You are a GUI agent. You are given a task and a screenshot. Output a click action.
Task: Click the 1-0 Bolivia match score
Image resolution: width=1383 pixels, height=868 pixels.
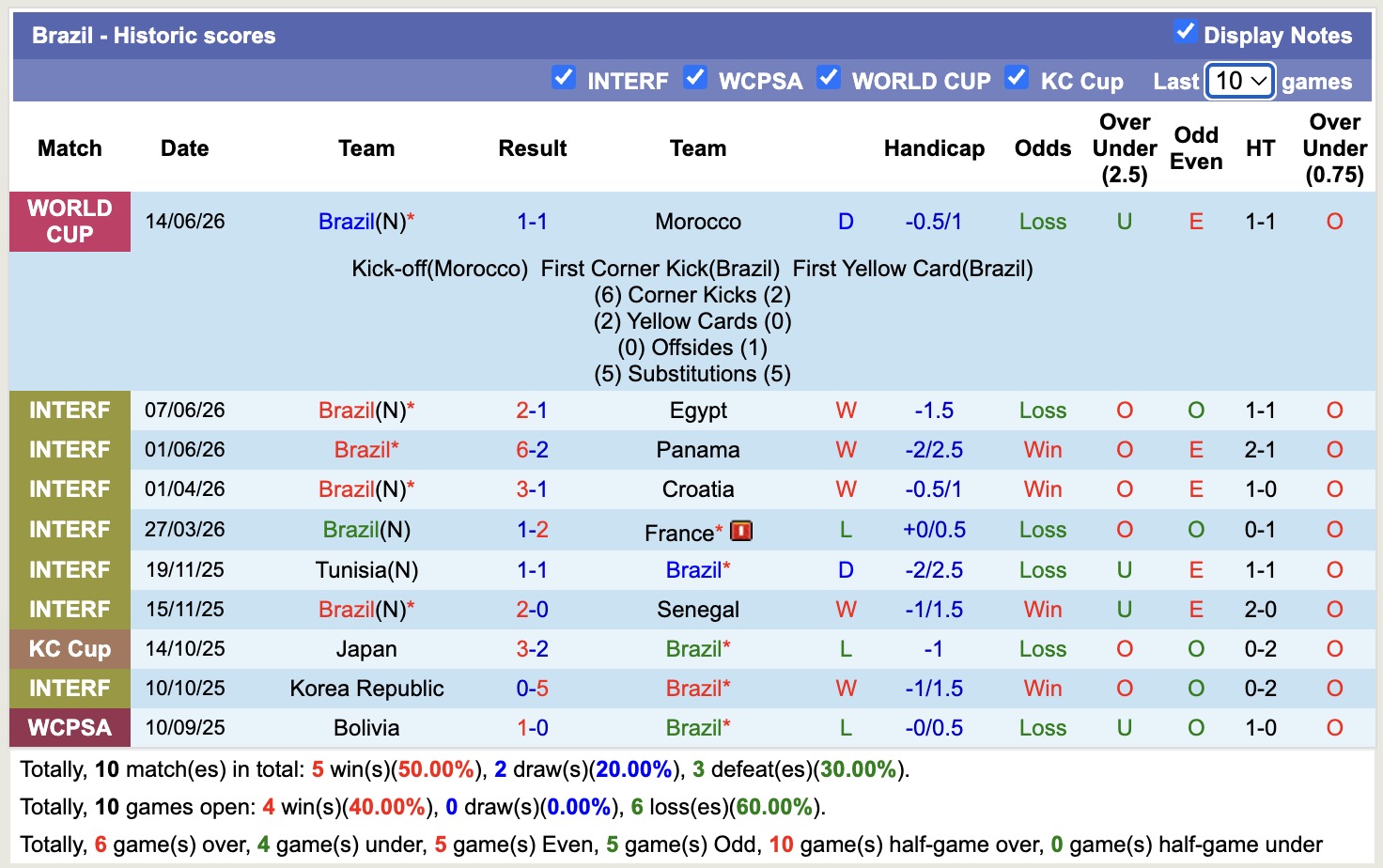point(532,728)
